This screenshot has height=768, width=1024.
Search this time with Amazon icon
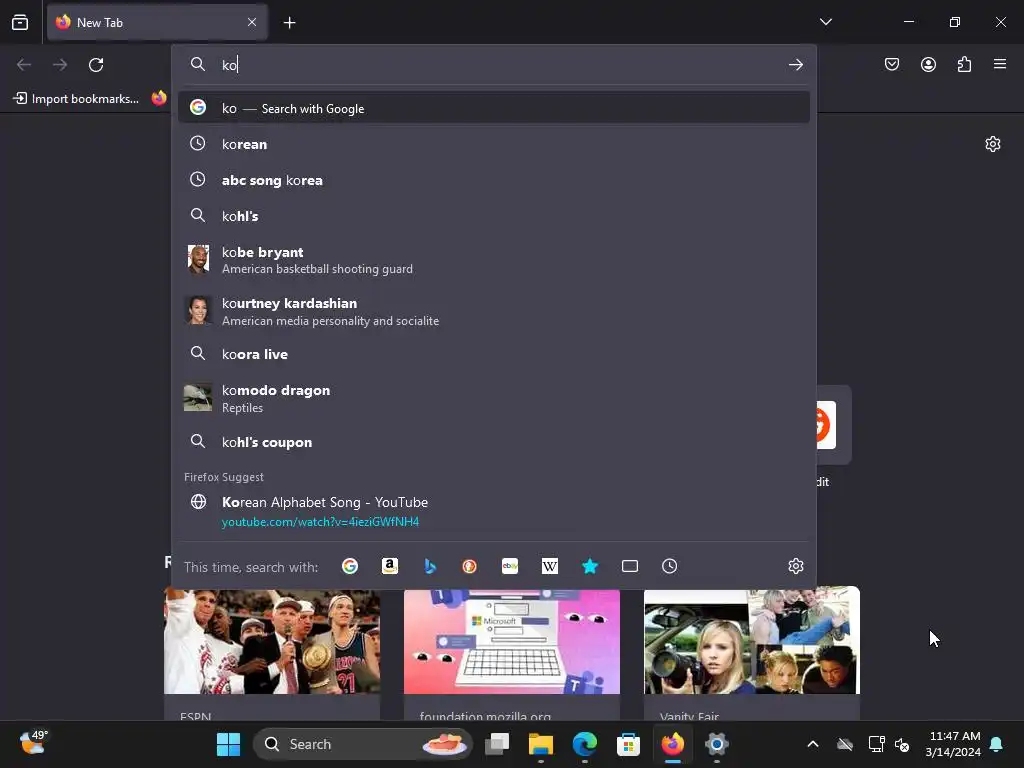tap(390, 566)
